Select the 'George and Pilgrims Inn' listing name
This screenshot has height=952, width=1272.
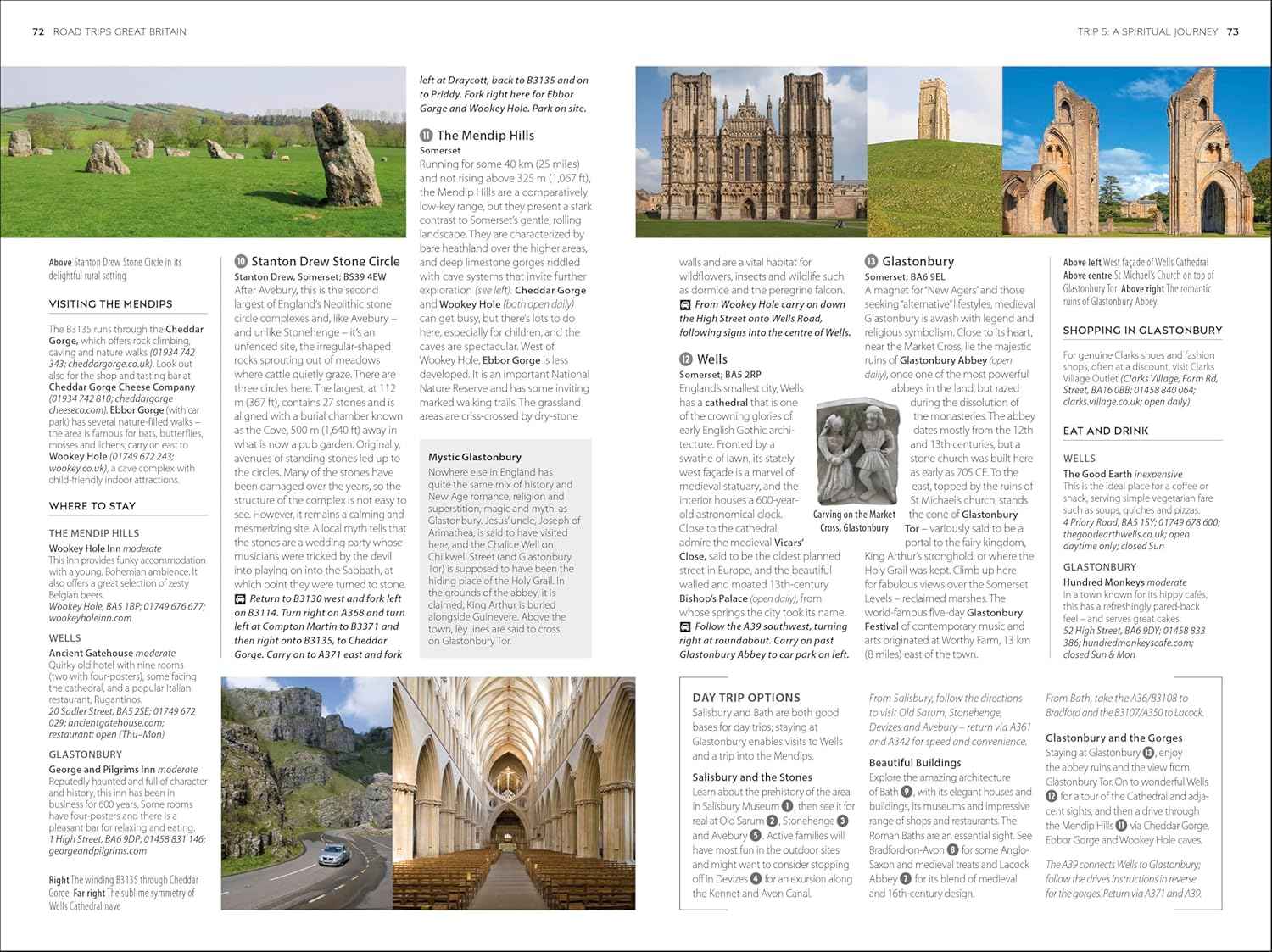[x=102, y=770]
